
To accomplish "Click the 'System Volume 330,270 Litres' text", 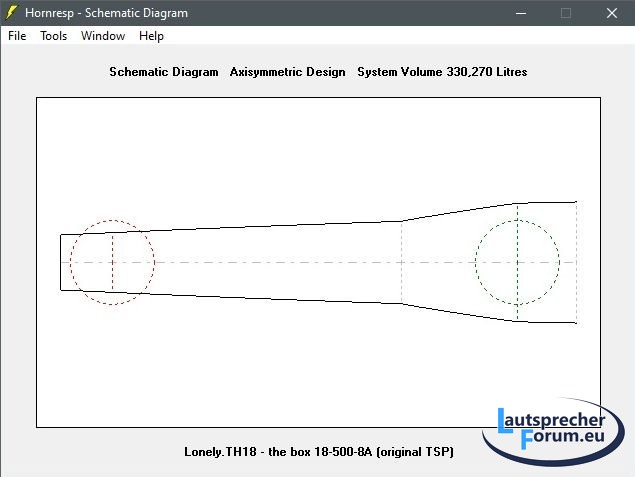I will click(x=442, y=72).
